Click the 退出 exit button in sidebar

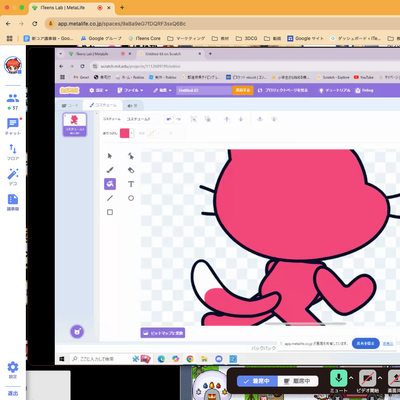point(13,393)
